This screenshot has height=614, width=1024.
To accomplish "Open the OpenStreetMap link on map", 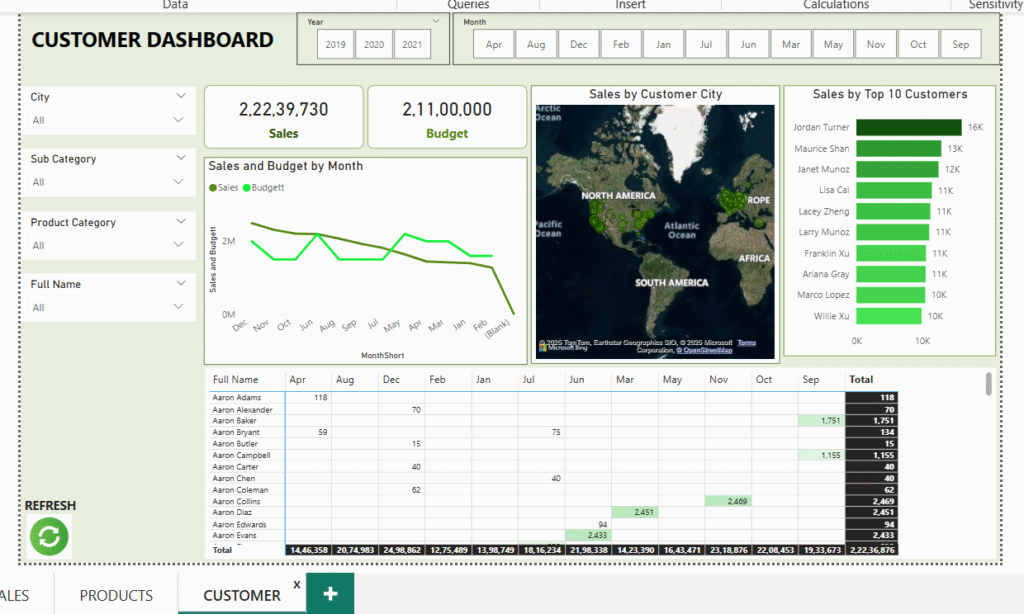I will tap(707, 351).
